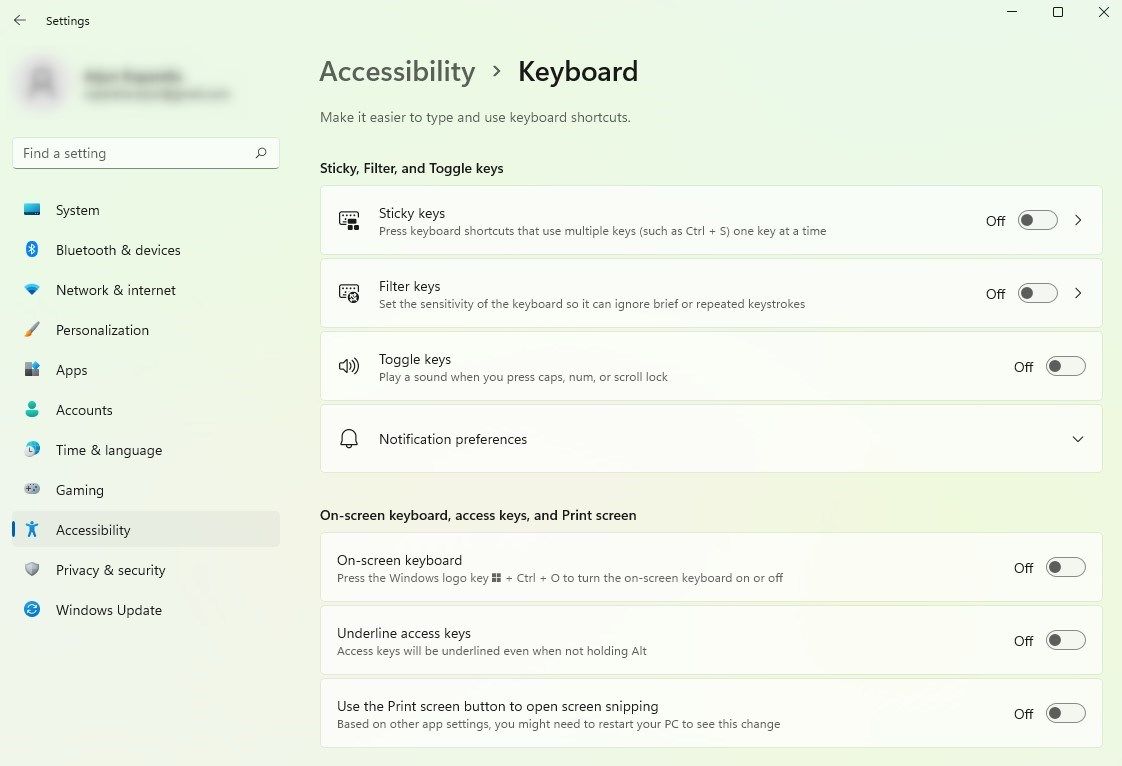Click the Personalization paintbrush icon
1122x766 pixels.
click(x=32, y=330)
